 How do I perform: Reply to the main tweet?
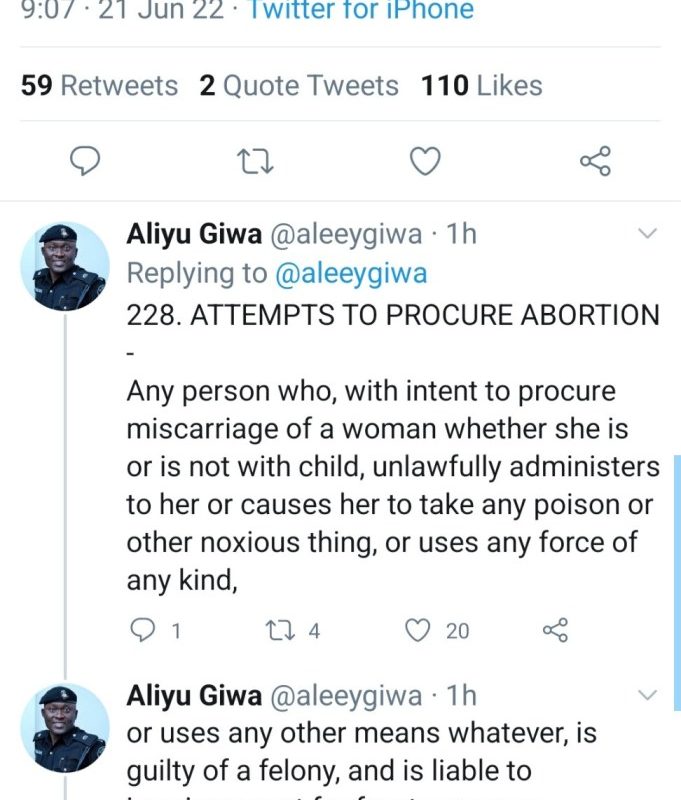click(x=88, y=160)
